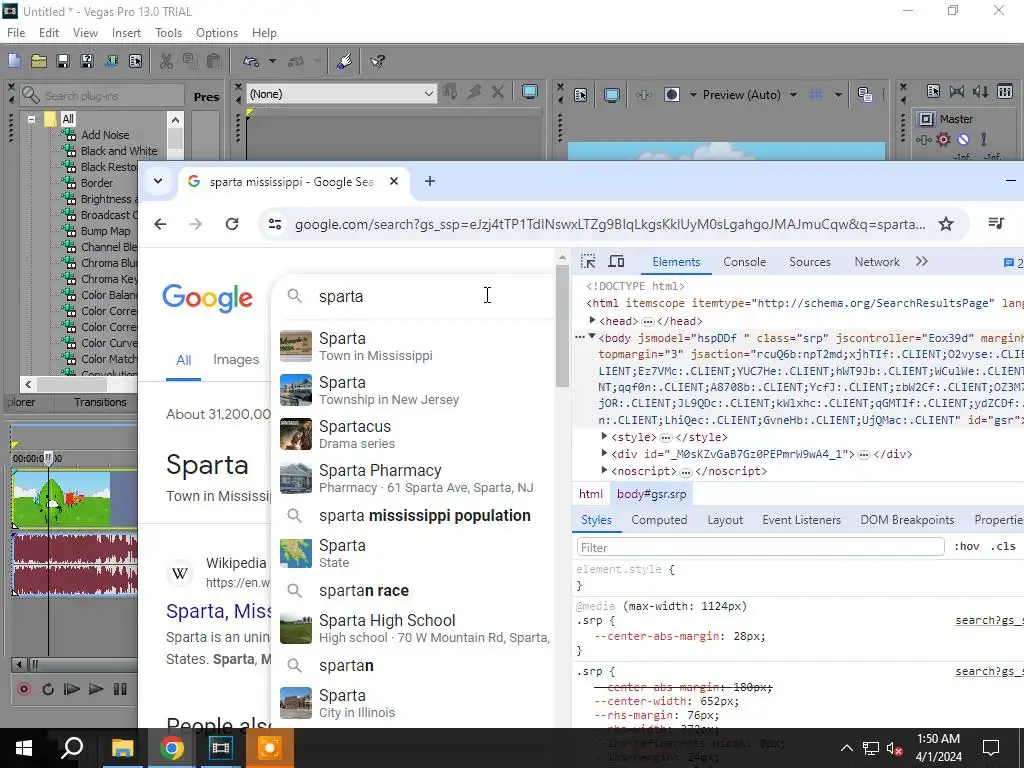This screenshot has width=1024, height=768.
Task: Open preview overlays grid dropdown arrow
Action: click(838, 95)
